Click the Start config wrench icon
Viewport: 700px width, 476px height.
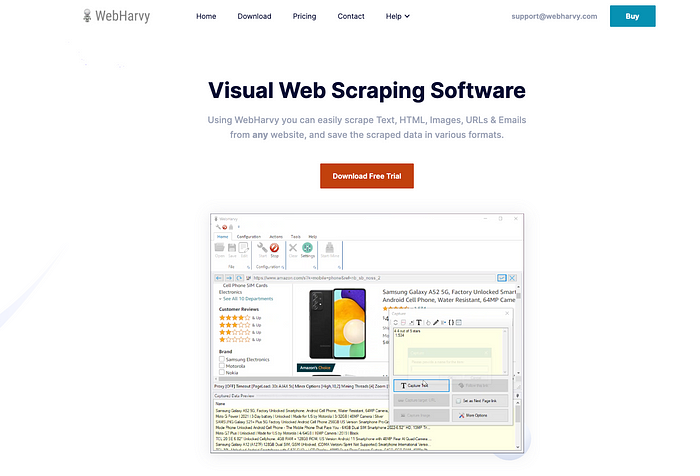pos(262,250)
